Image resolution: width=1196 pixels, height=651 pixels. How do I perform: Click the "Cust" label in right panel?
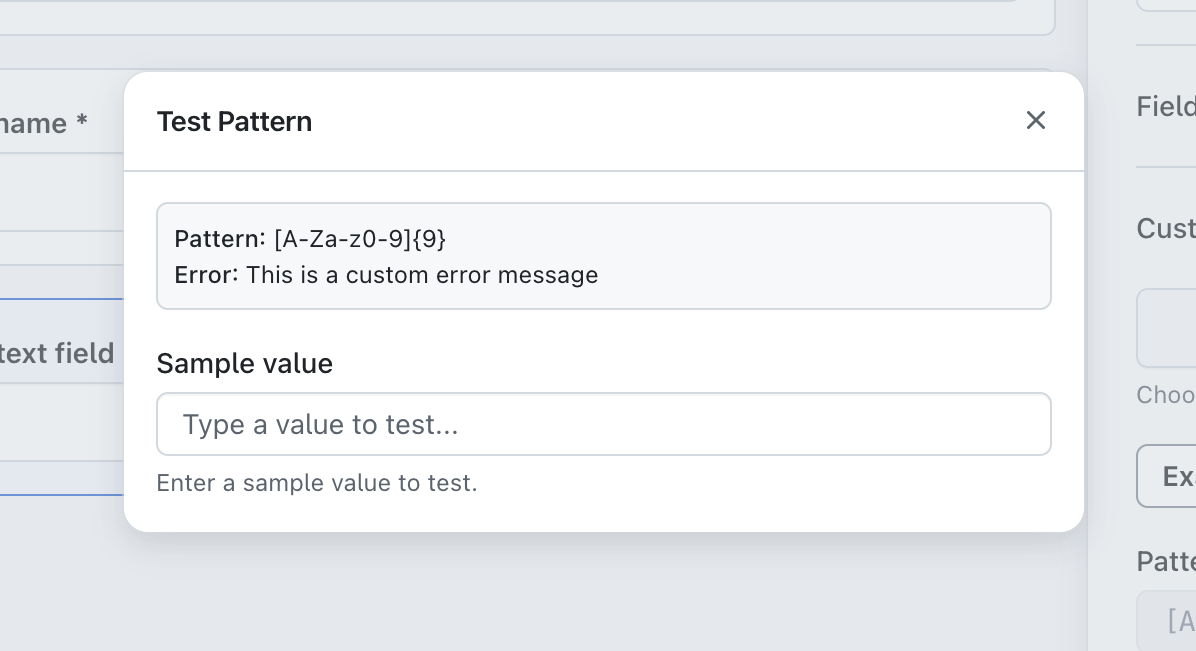[1166, 229]
